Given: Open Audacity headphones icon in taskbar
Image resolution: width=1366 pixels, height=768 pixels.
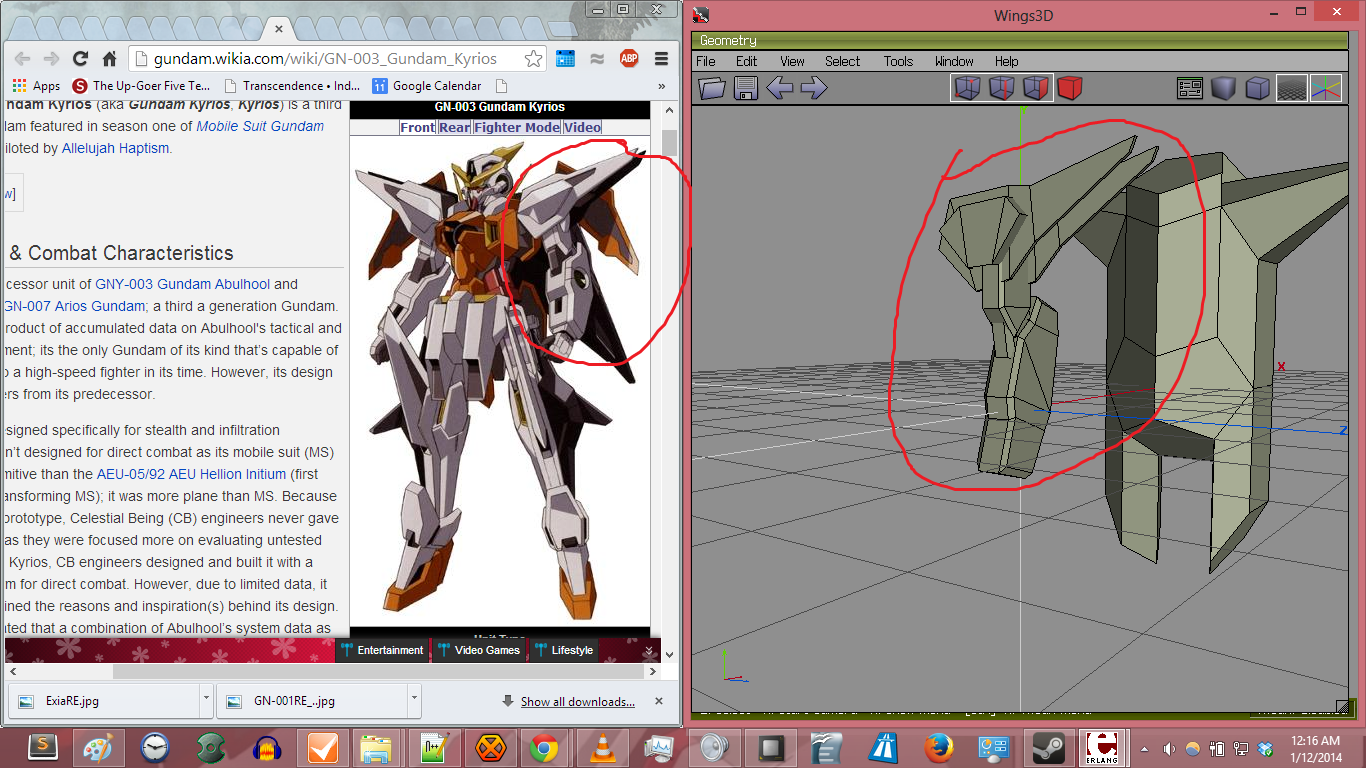Looking at the screenshot, I should [x=265, y=748].
